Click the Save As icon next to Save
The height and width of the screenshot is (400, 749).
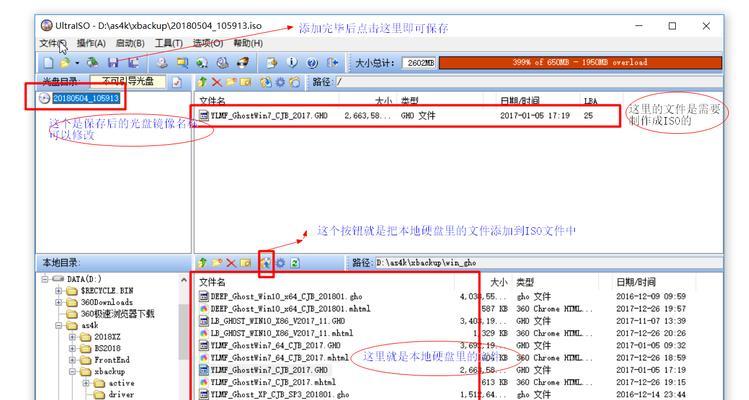pyautogui.click(x=133, y=63)
